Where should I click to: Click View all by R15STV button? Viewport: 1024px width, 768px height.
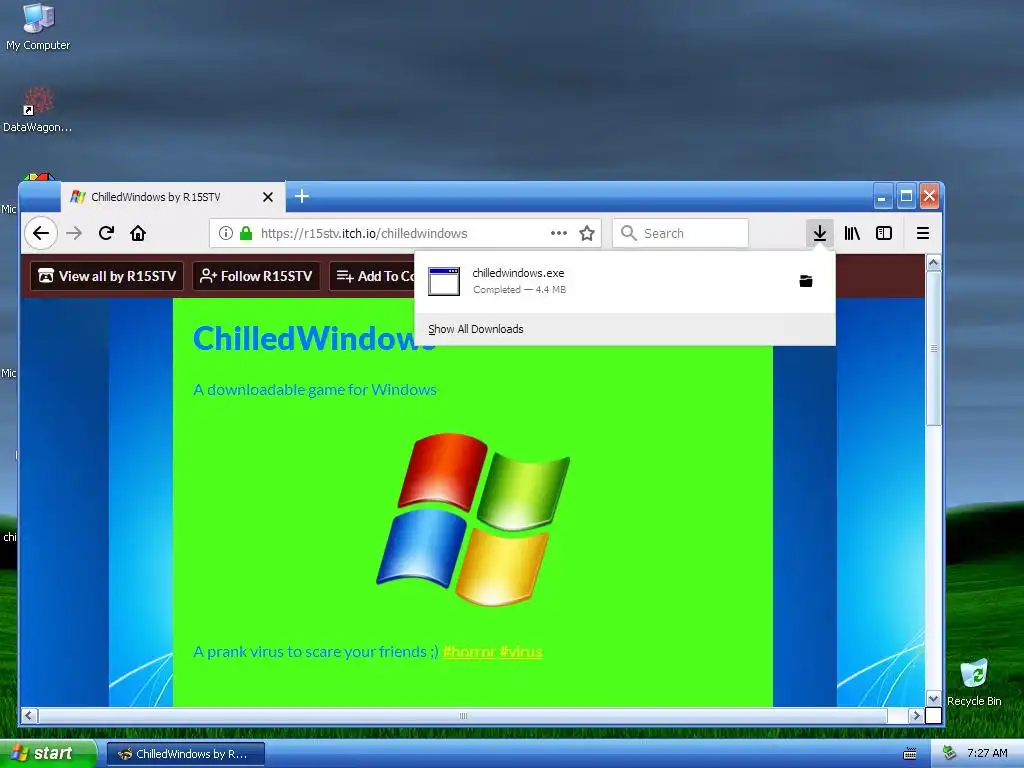tap(107, 276)
